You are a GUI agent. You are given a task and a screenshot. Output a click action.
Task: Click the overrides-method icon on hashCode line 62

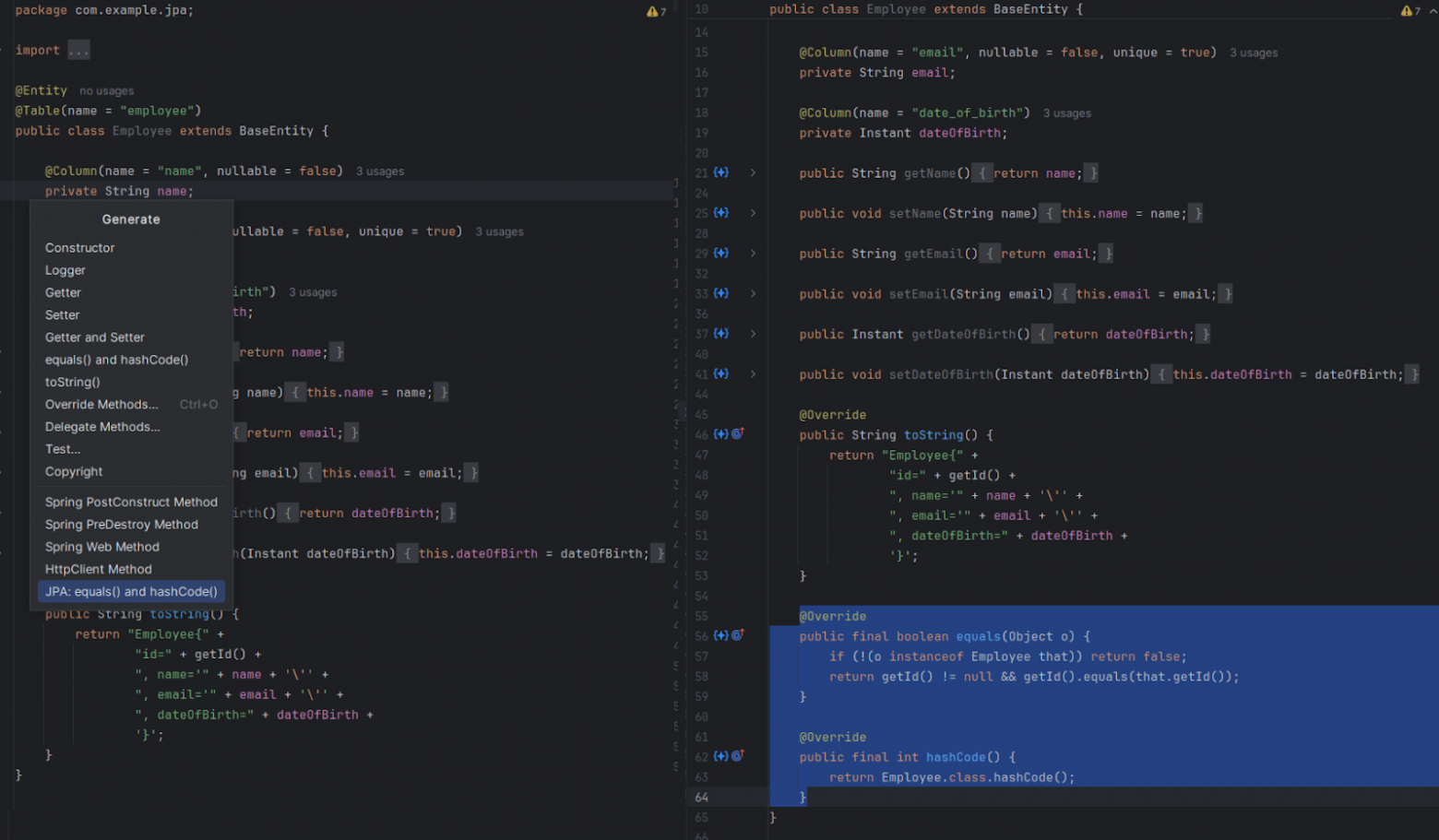pos(738,756)
